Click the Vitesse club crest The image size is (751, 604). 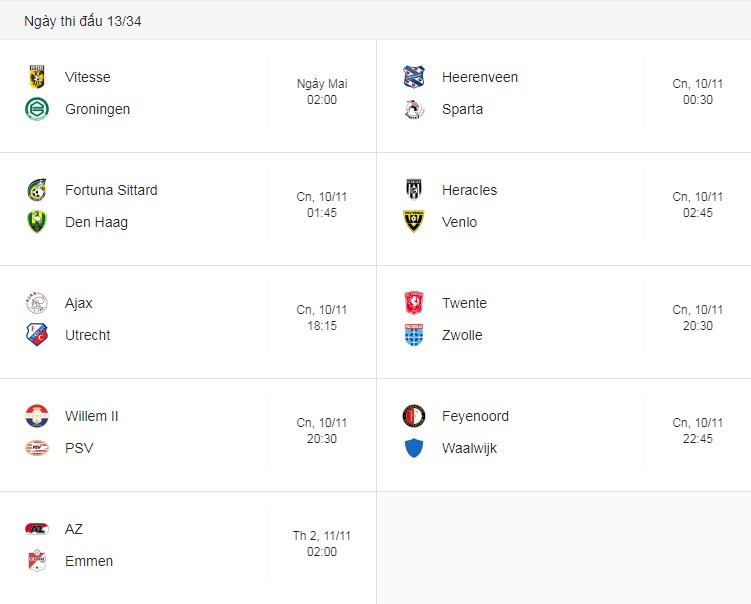37,77
